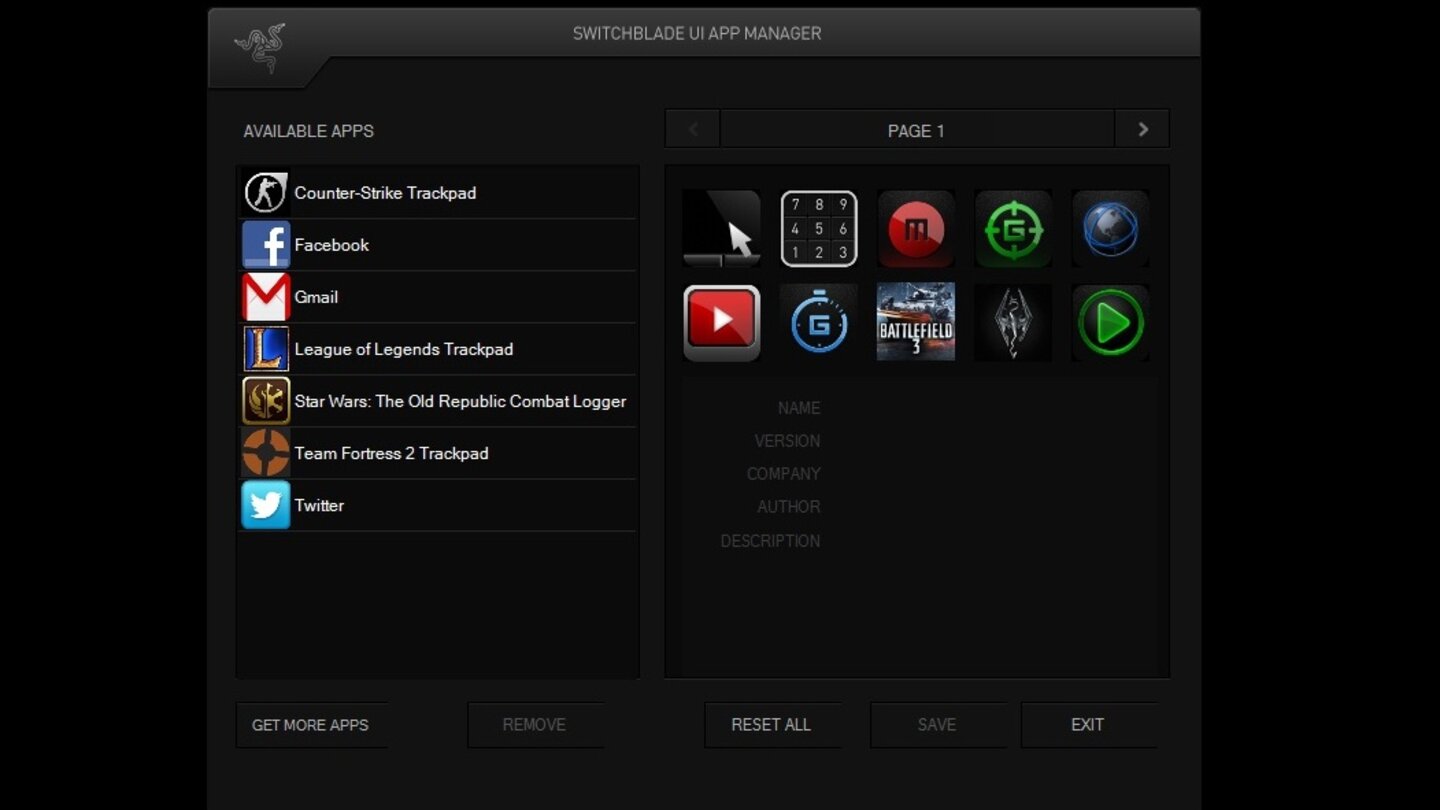The width and height of the screenshot is (1440, 810).
Task: Select the green Gaming mode crosshair tile
Action: click(1013, 228)
